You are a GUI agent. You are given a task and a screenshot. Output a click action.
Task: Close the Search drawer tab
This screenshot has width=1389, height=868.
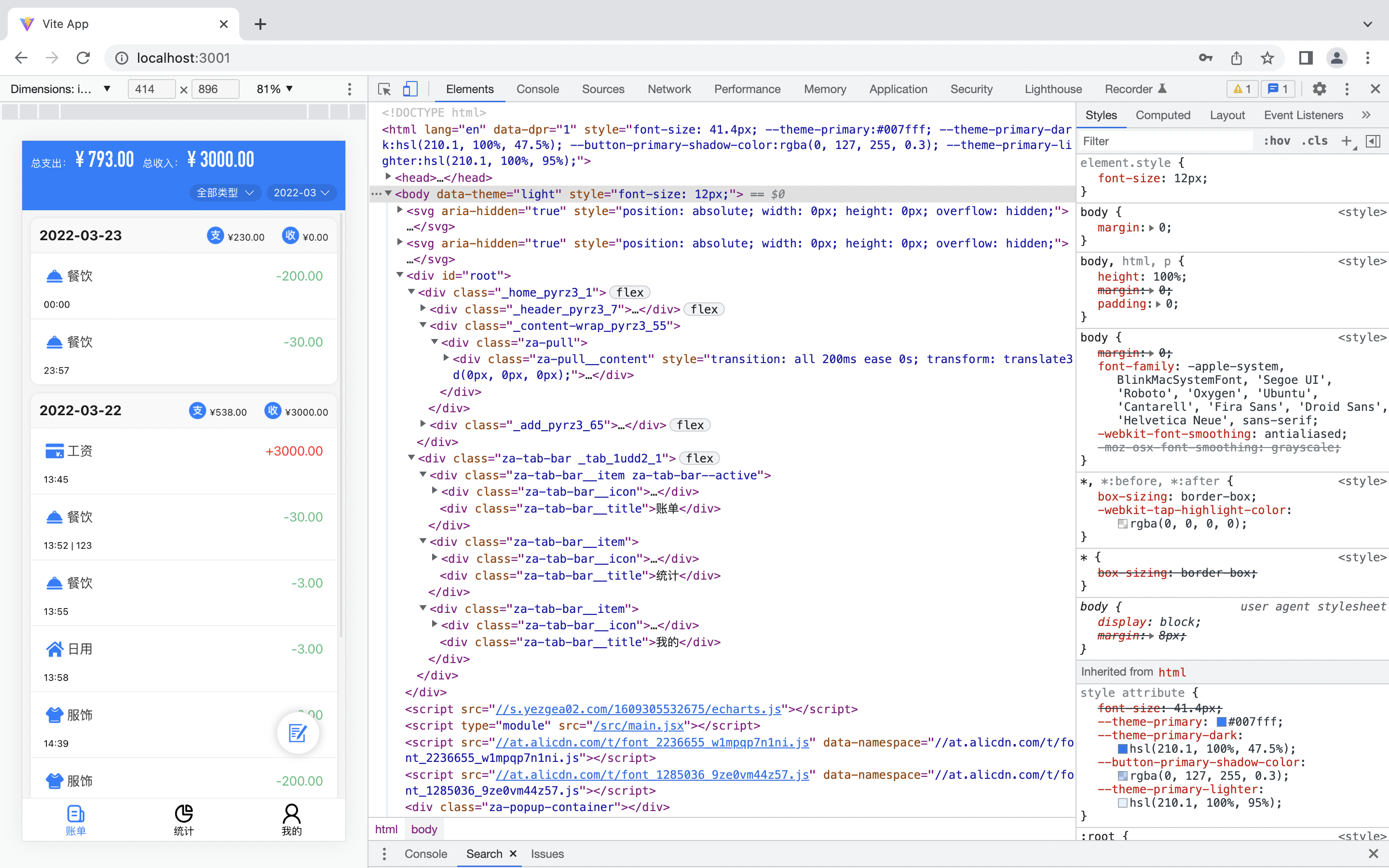(513, 854)
